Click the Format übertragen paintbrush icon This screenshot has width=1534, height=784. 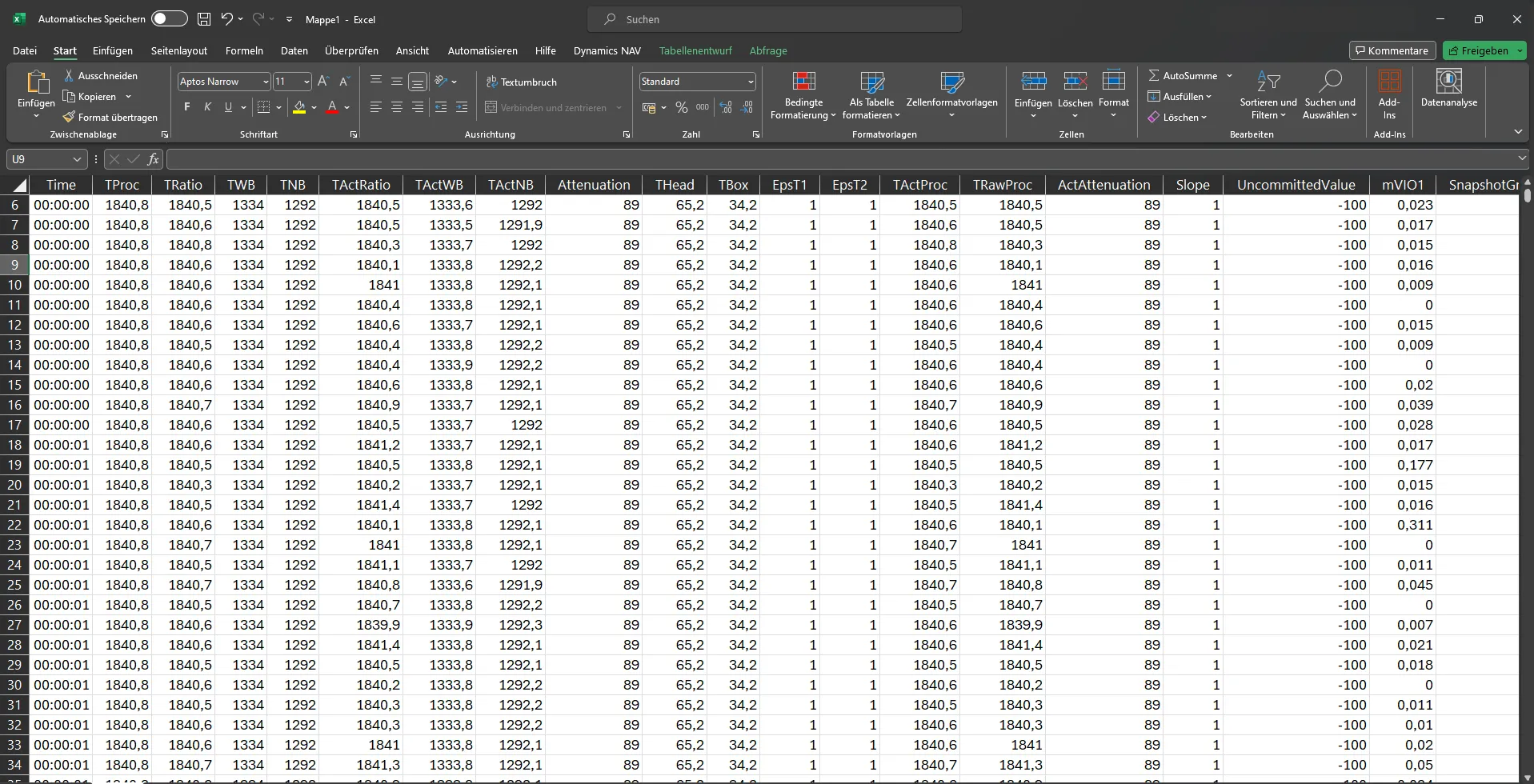[x=70, y=118]
